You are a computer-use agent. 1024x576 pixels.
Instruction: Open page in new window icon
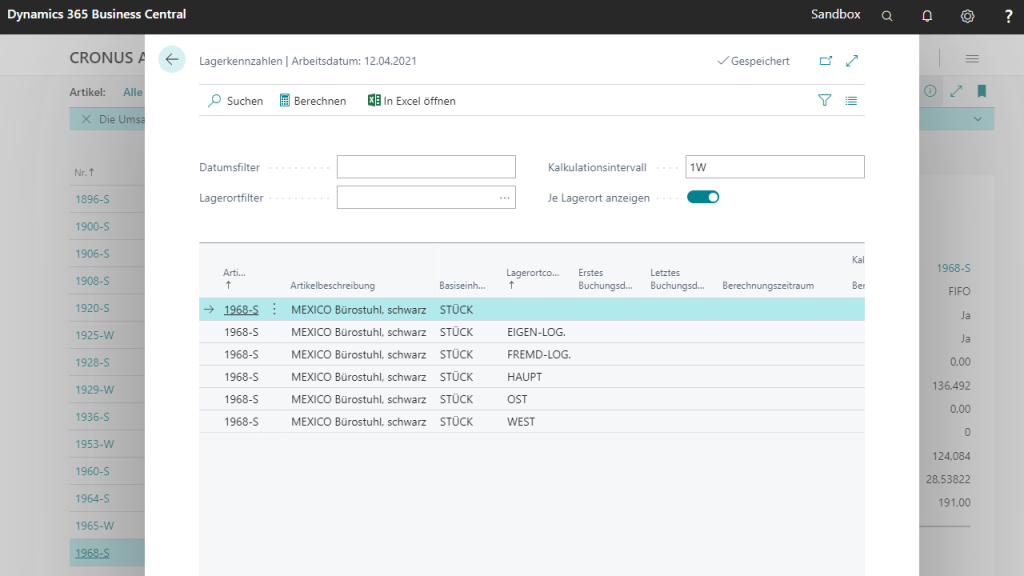click(x=825, y=61)
